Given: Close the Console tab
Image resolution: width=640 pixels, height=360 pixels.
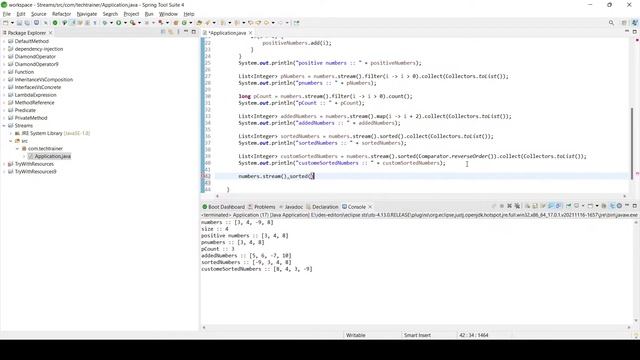Looking at the screenshot, I should point(370,207).
